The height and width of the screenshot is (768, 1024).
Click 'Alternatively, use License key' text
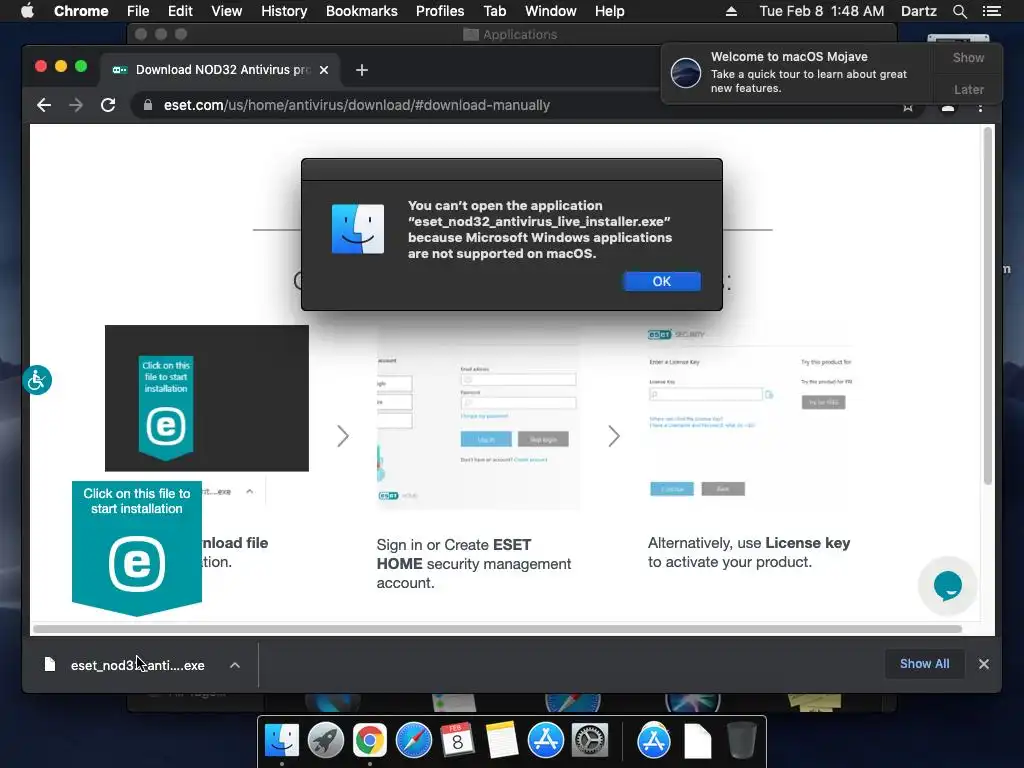[x=749, y=552]
